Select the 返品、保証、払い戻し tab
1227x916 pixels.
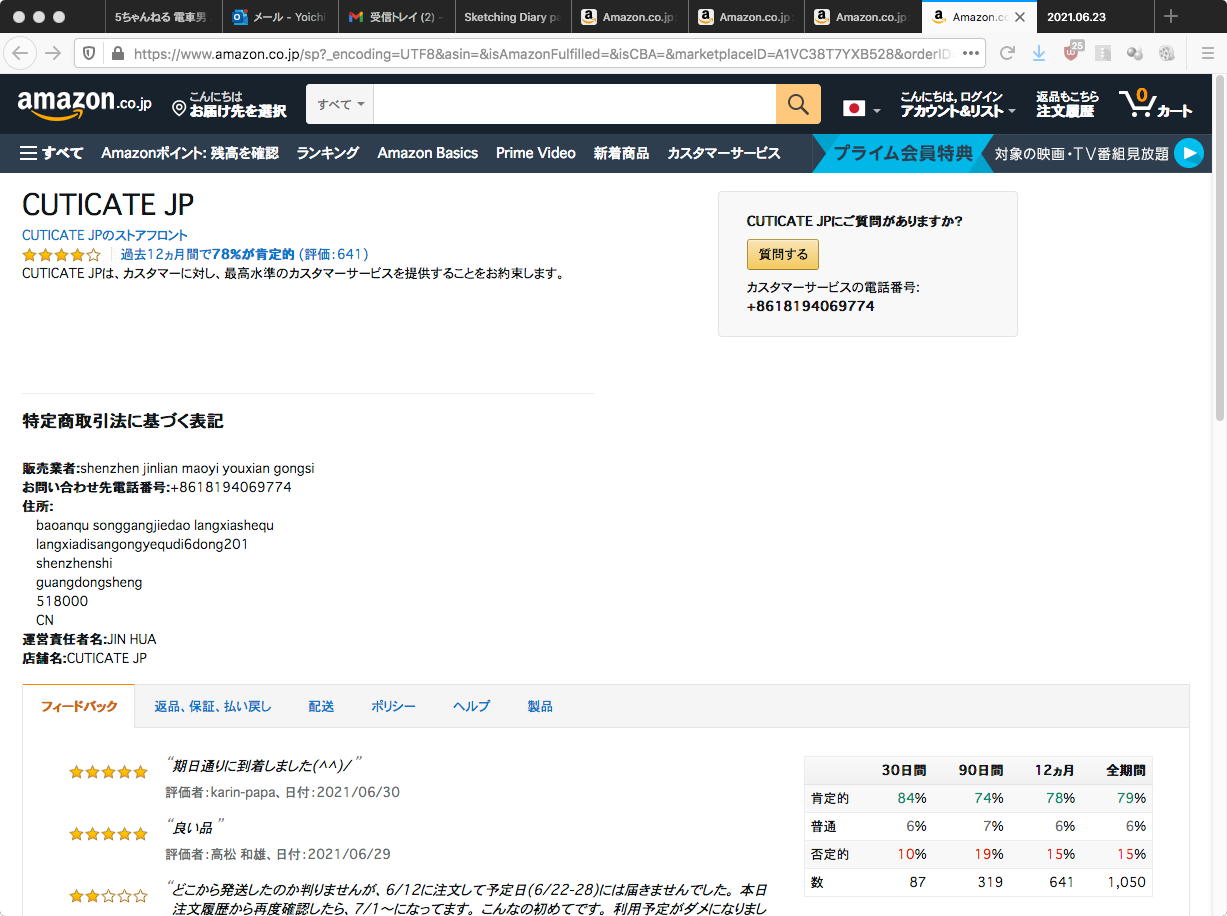213,706
